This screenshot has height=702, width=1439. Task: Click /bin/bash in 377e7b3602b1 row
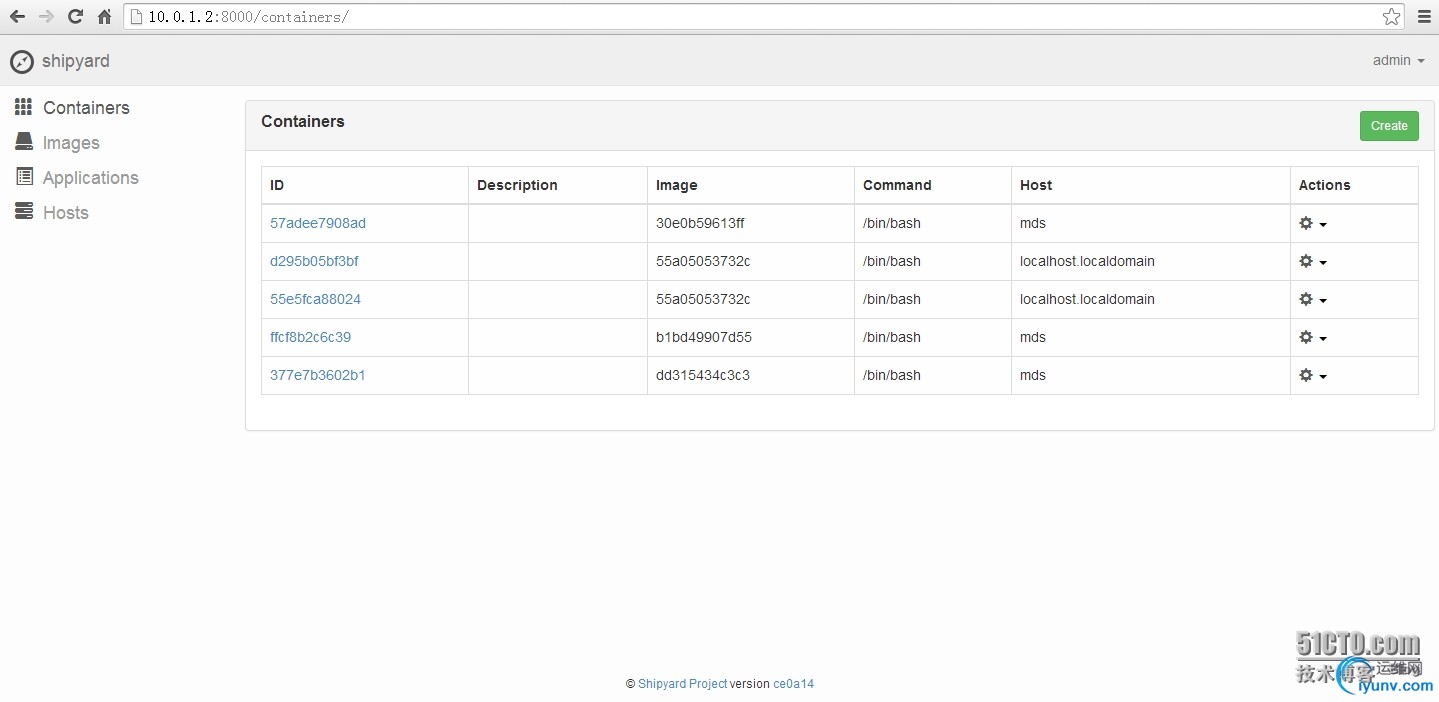[x=892, y=375]
